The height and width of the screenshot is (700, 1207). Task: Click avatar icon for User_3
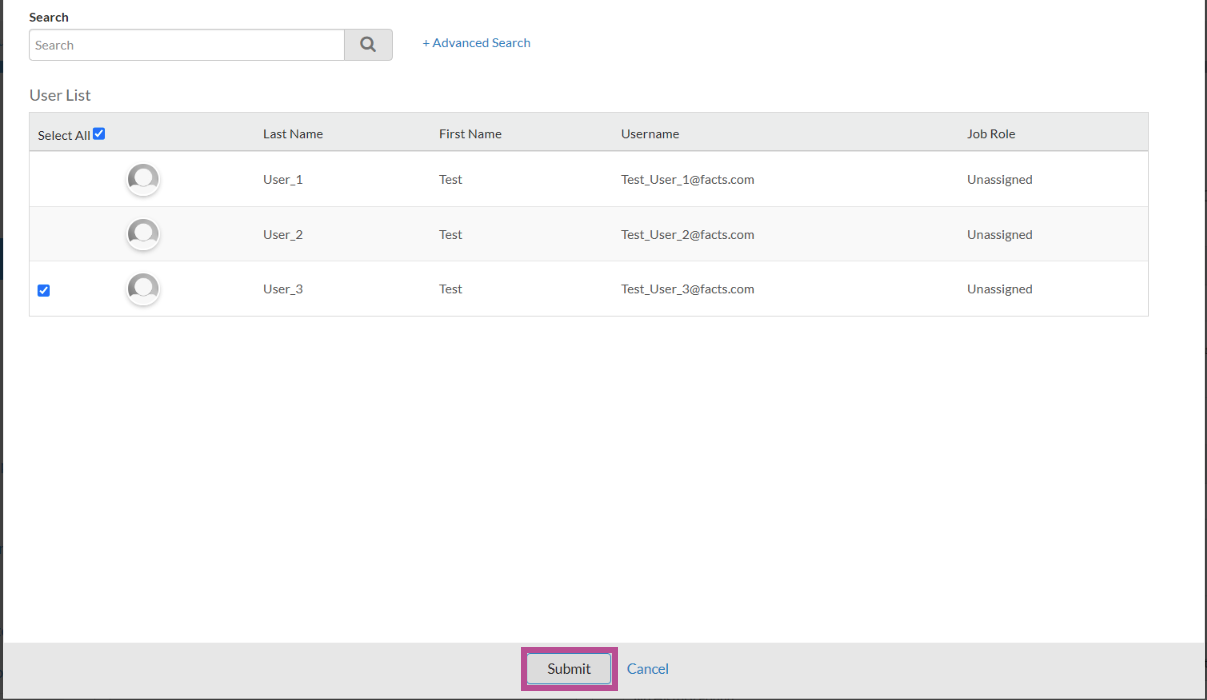[143, 289]
